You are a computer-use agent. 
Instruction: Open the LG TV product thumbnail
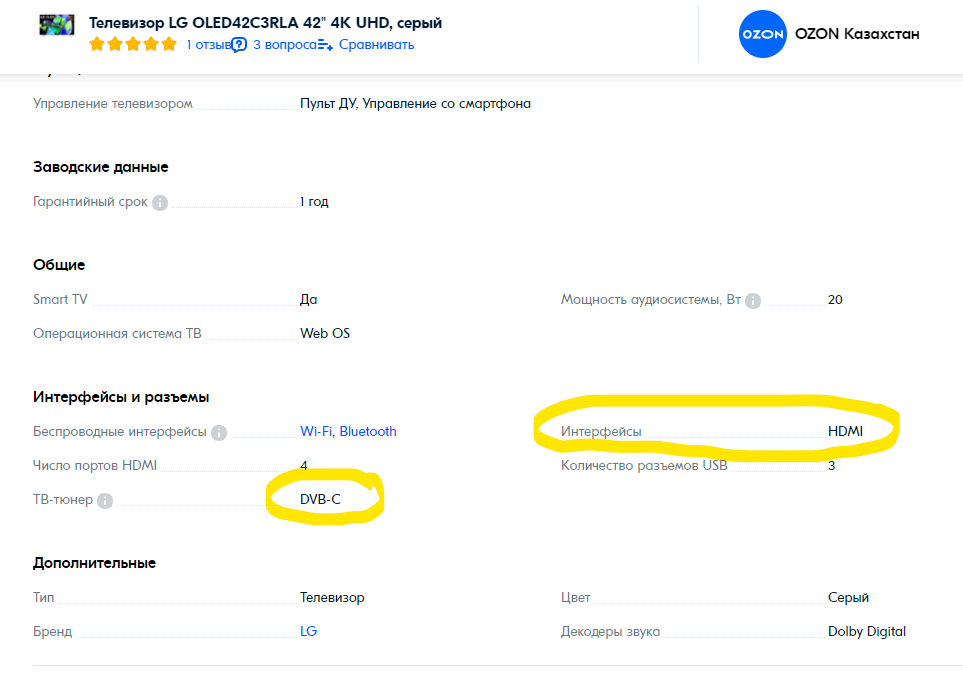[x=57, y=26]
